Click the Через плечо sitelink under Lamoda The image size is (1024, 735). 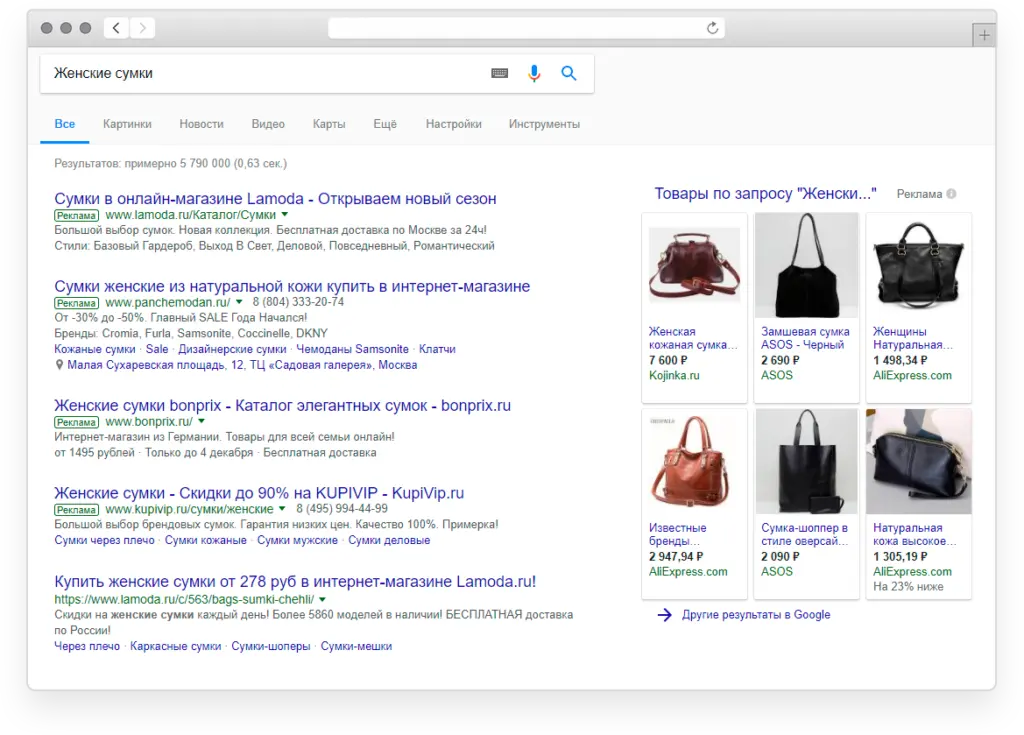[x=87, y=646]
